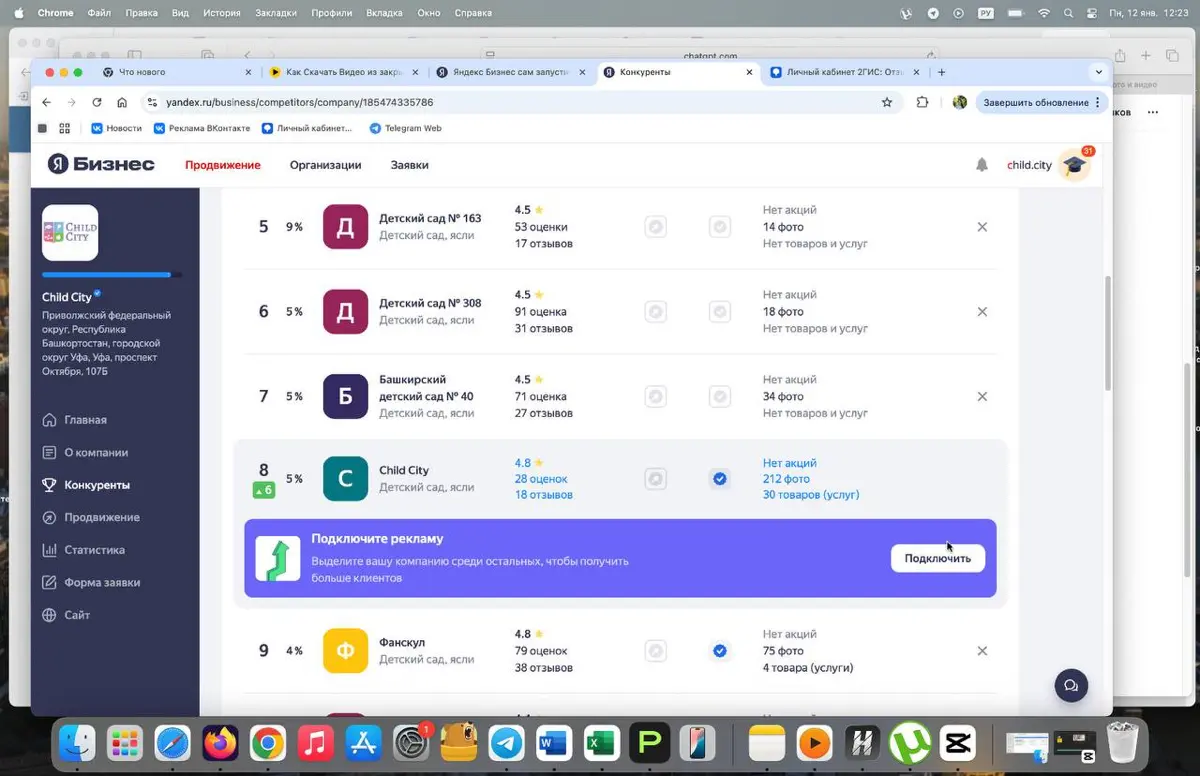
Task: Click the page vertical scrollbar
Action: [x=1107, y=335]
